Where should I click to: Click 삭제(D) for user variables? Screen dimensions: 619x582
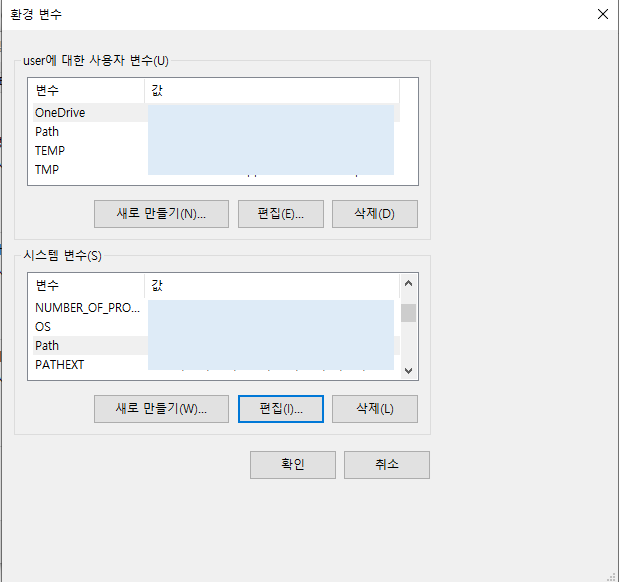tap(375, 214)
